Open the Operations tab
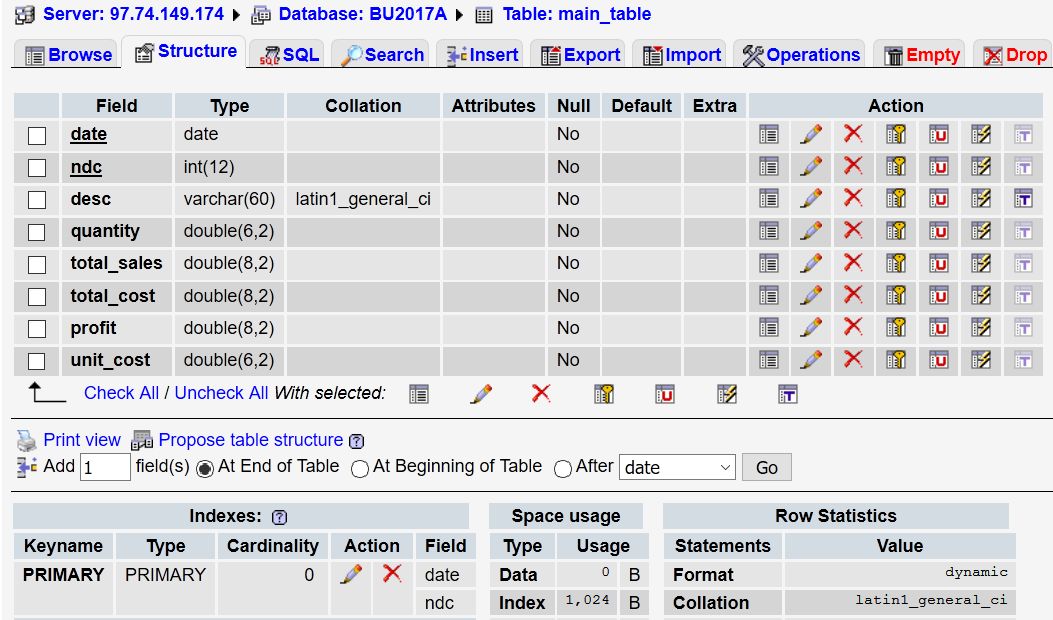The image size is (1053, 620). click(x=801, y=55)
